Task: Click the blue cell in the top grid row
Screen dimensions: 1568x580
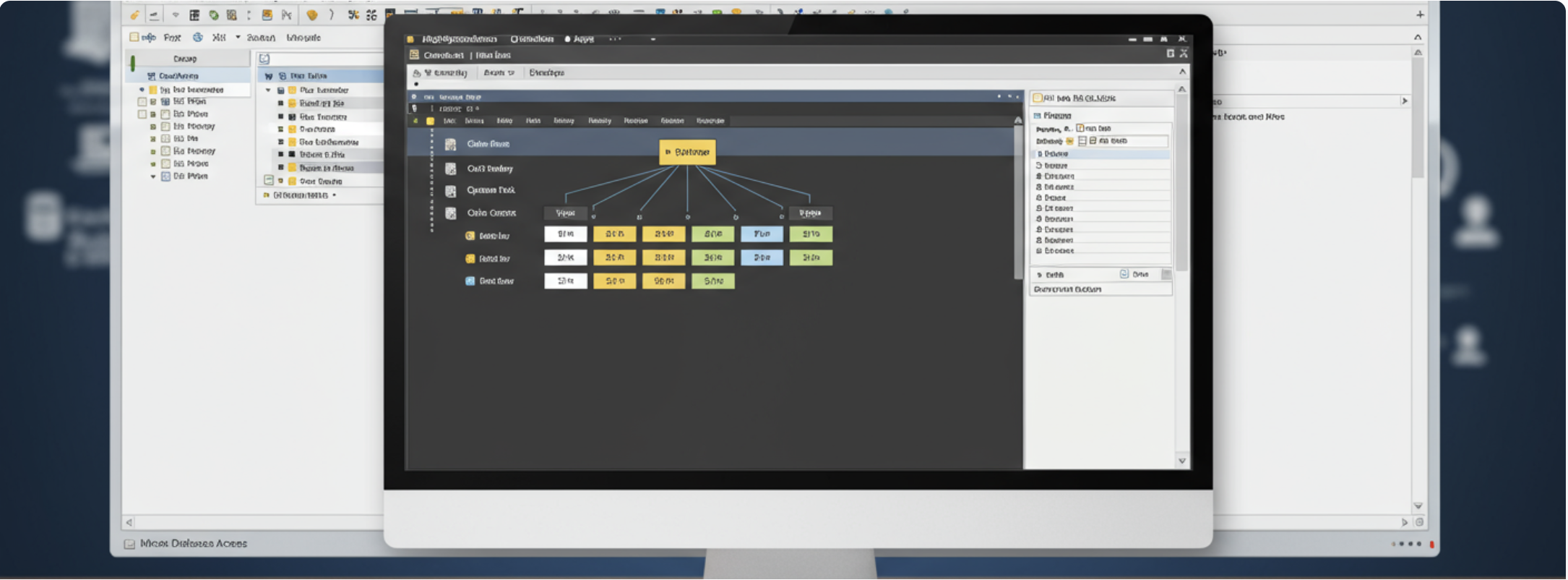Action: point(762,234)
